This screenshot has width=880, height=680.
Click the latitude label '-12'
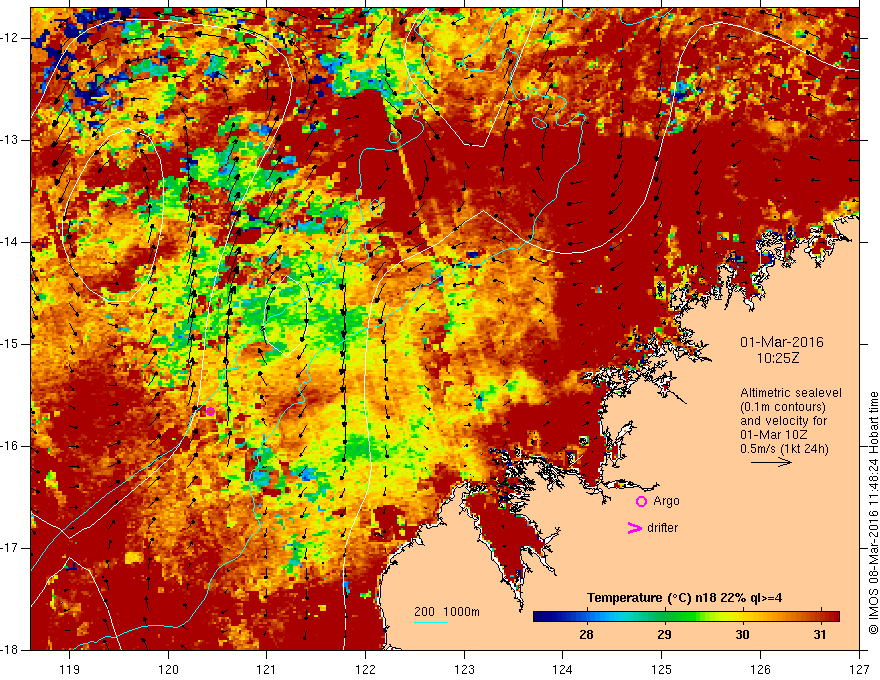pos(10,38)
